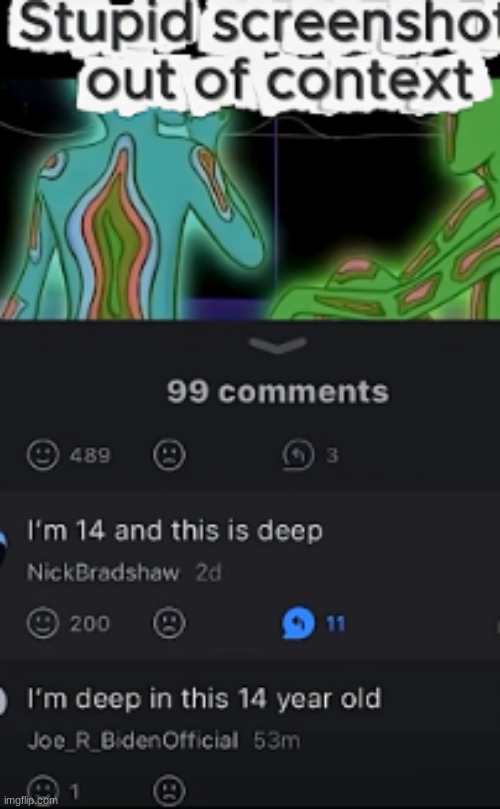Tap the 99 comments heading
500x809 pixels.
[x=278, y=393]
